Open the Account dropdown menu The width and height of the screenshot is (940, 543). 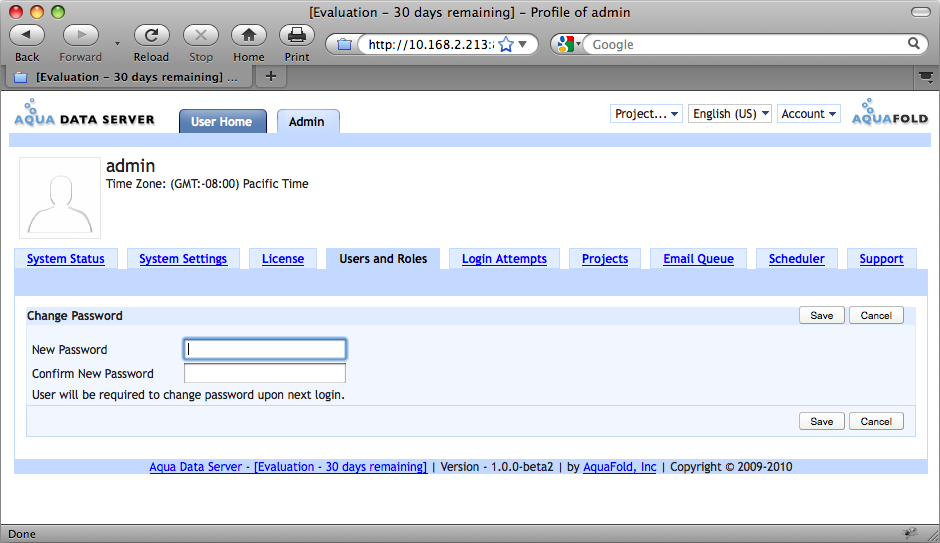tap(808, 114)
